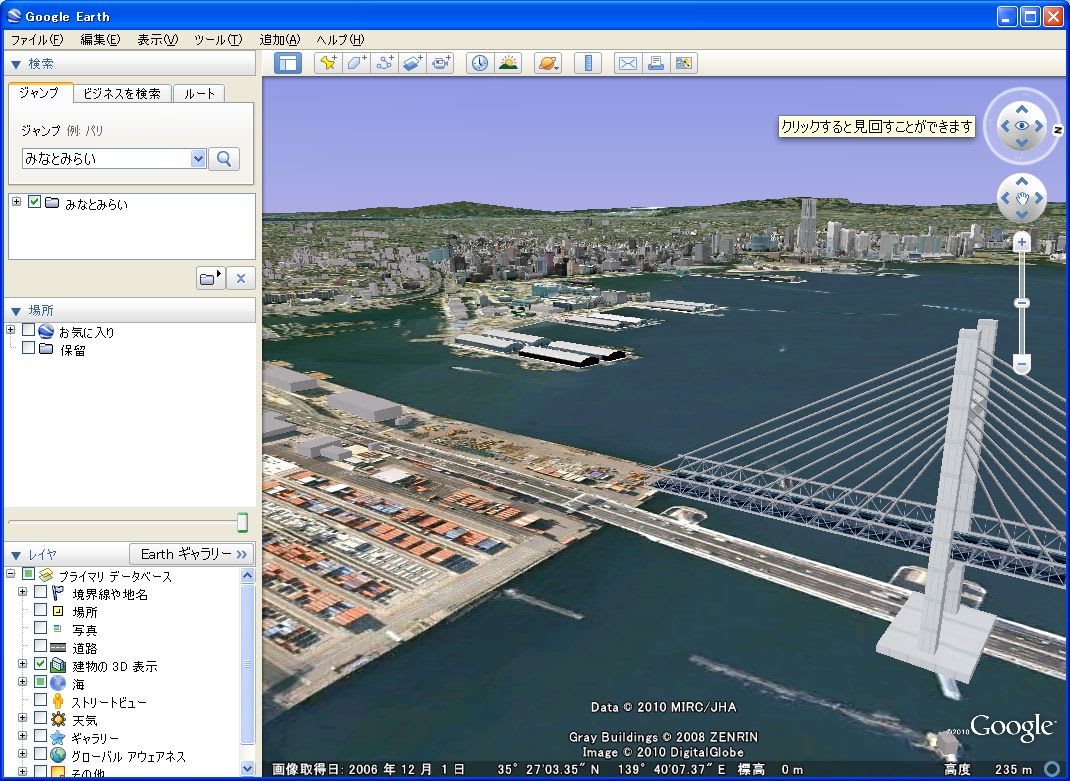
Task: Click the Earth ギャラリー button
Action: [192, 554]
